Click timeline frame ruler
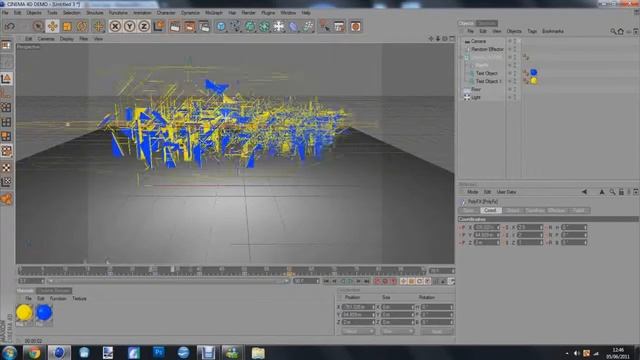 tap(222, 270)
